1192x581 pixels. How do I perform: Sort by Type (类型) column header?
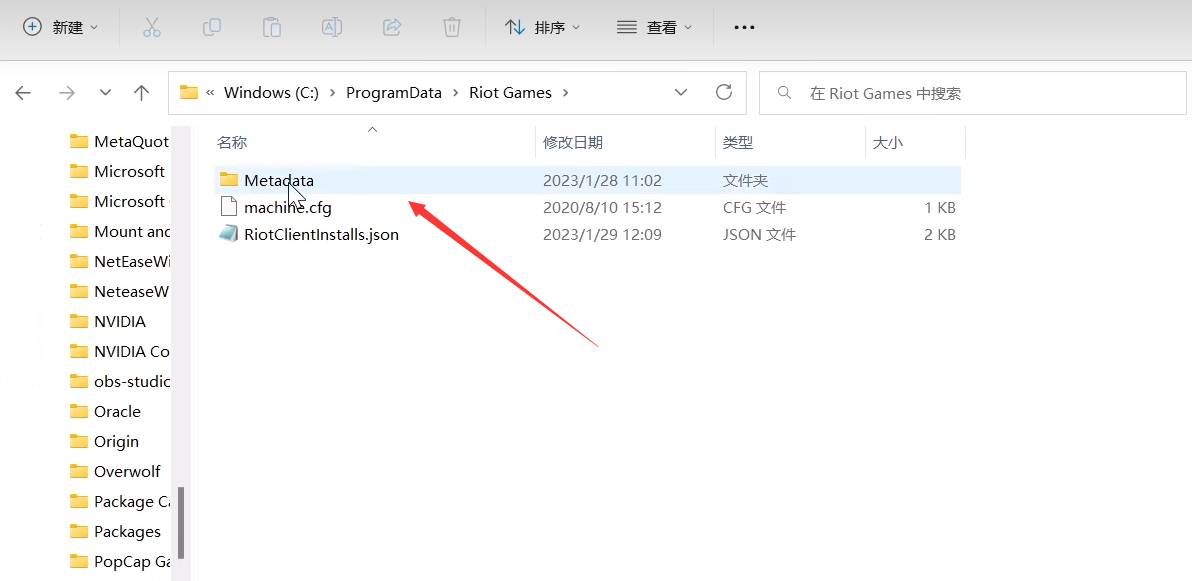click(x=737, y=142)
